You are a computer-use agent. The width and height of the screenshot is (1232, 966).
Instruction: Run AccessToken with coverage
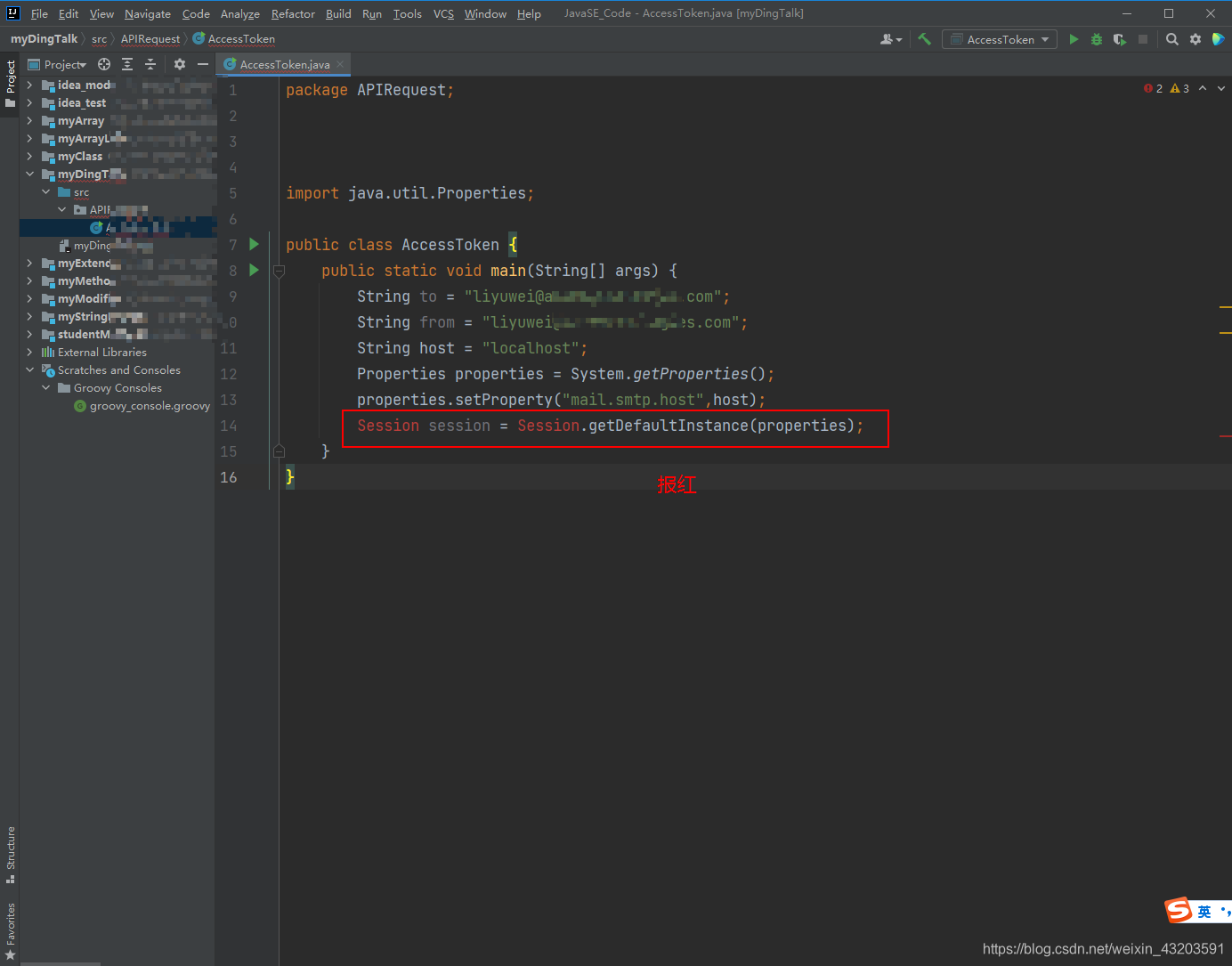[1120, 39]
